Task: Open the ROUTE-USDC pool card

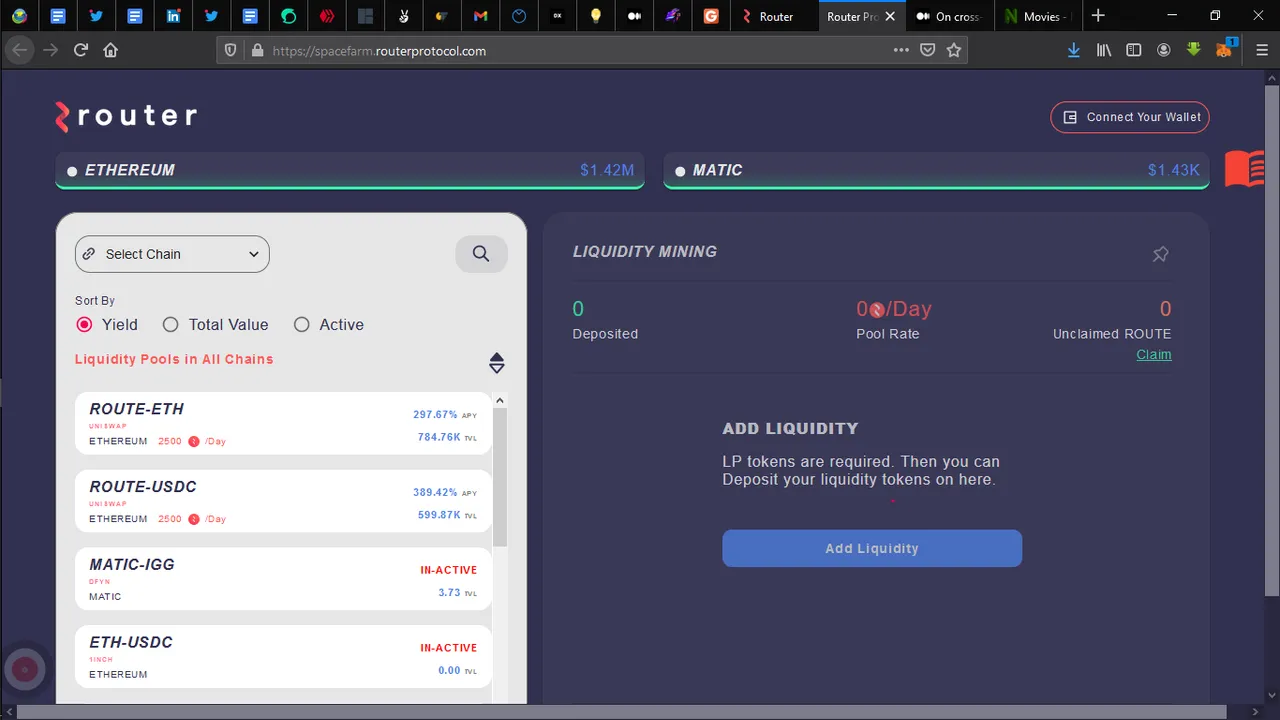Action: (x=283, y=501)
